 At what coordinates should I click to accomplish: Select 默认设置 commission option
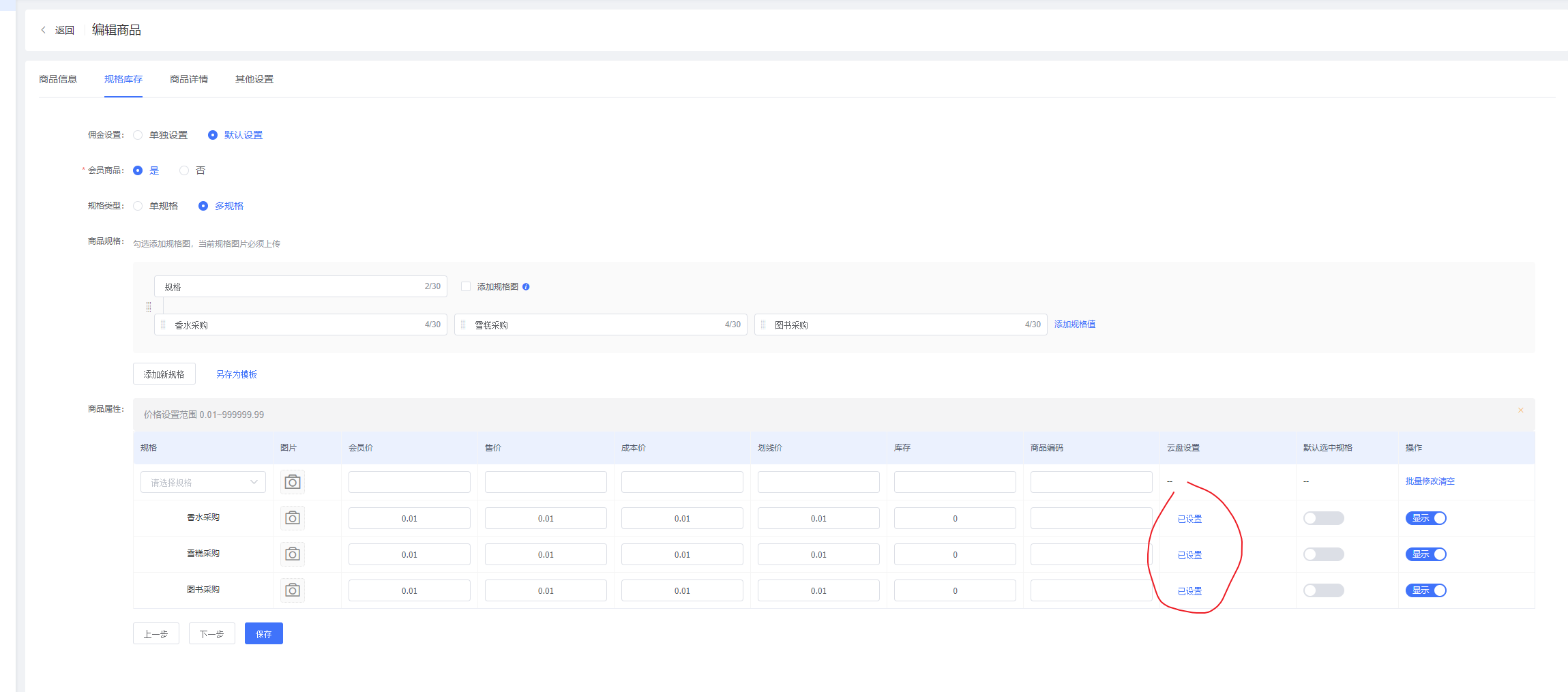click(x=236, y=135)
